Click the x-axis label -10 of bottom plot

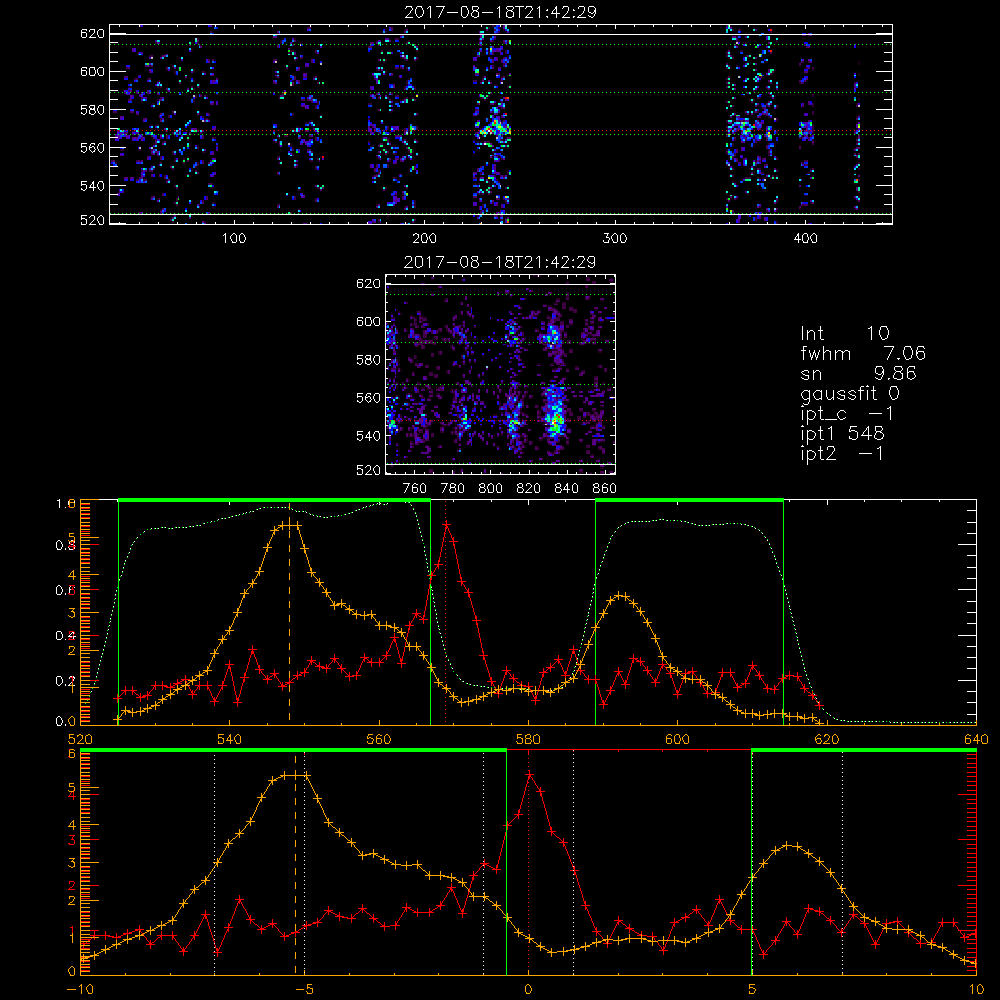80,990
